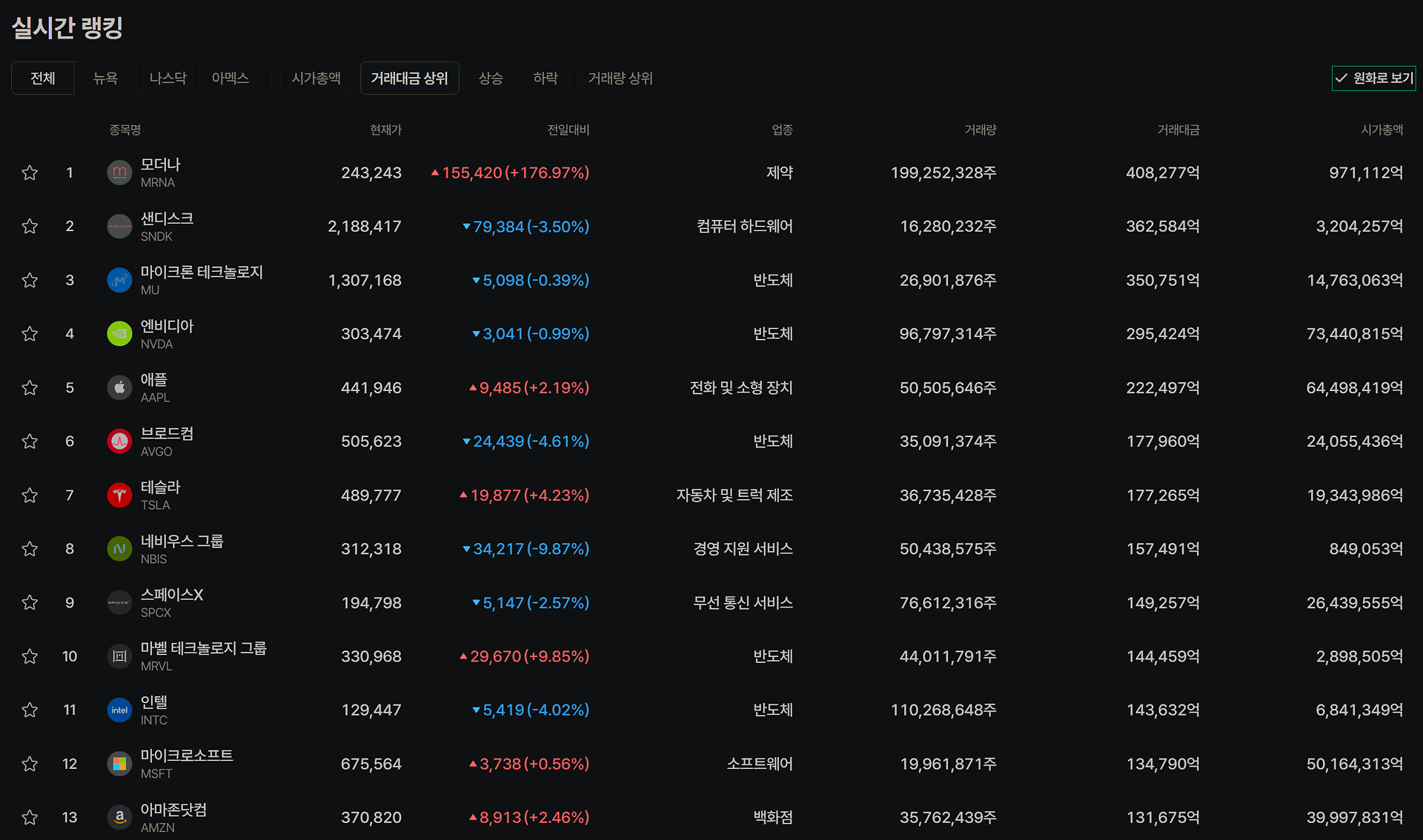Click the 종목명 column header
Image resolution: width=1423 pixels, height=840 pixels.
[x=125, y=130]
